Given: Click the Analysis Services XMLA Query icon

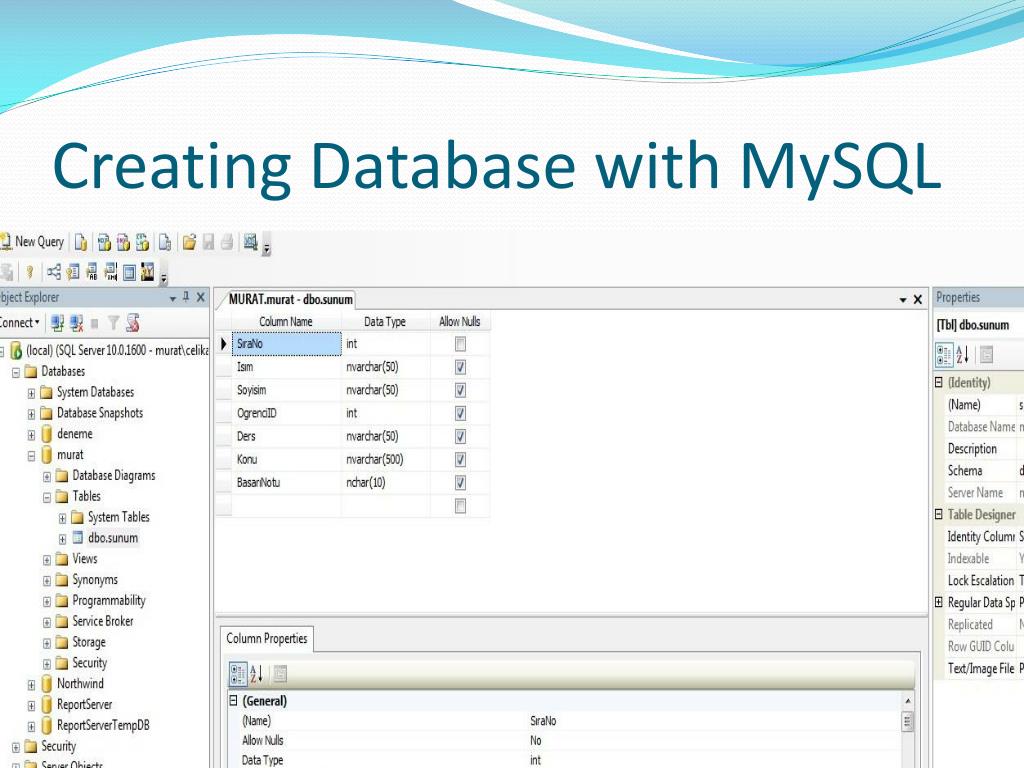Looking at the screenshot, I should click(x=142, y=242).
